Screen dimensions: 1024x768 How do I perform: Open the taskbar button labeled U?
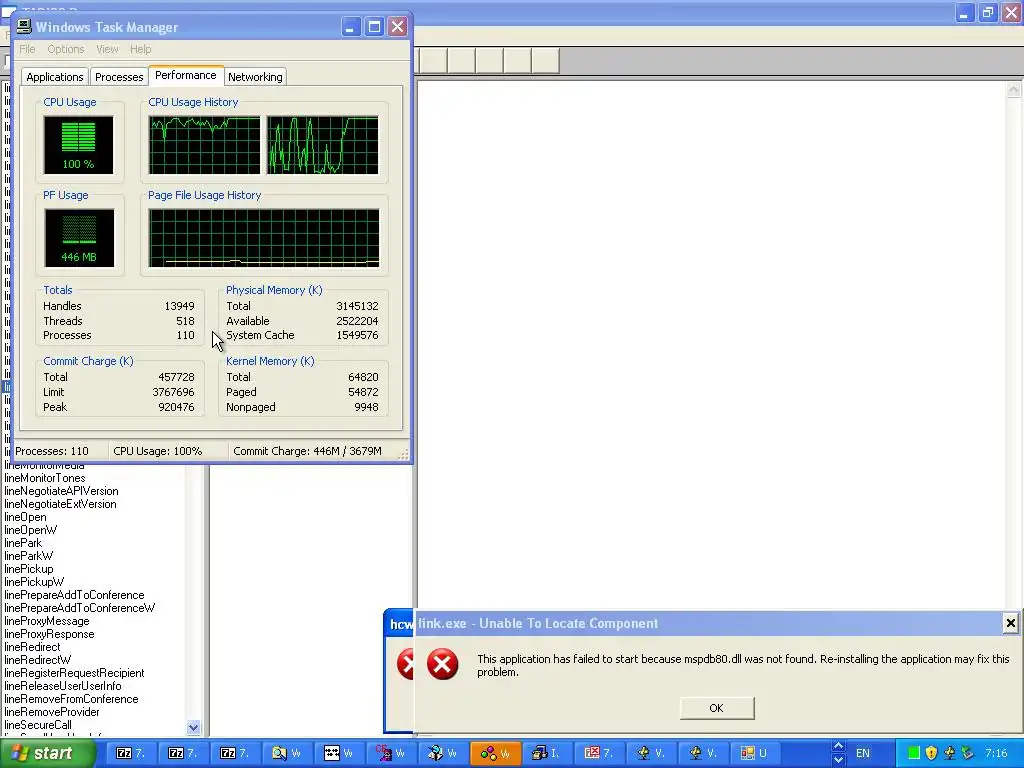click(x=754, y=753)
